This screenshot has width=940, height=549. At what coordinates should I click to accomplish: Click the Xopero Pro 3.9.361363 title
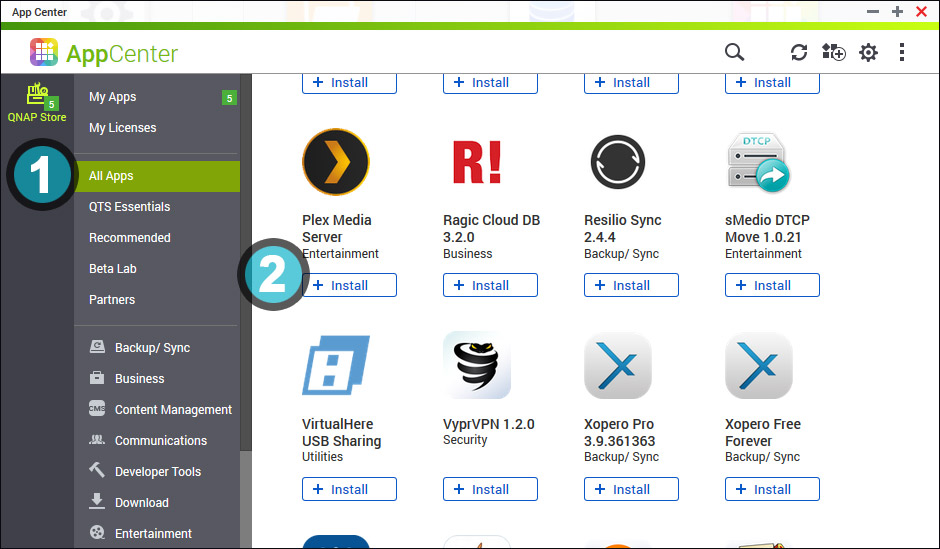pyautogui.click(x=619, y=433)
